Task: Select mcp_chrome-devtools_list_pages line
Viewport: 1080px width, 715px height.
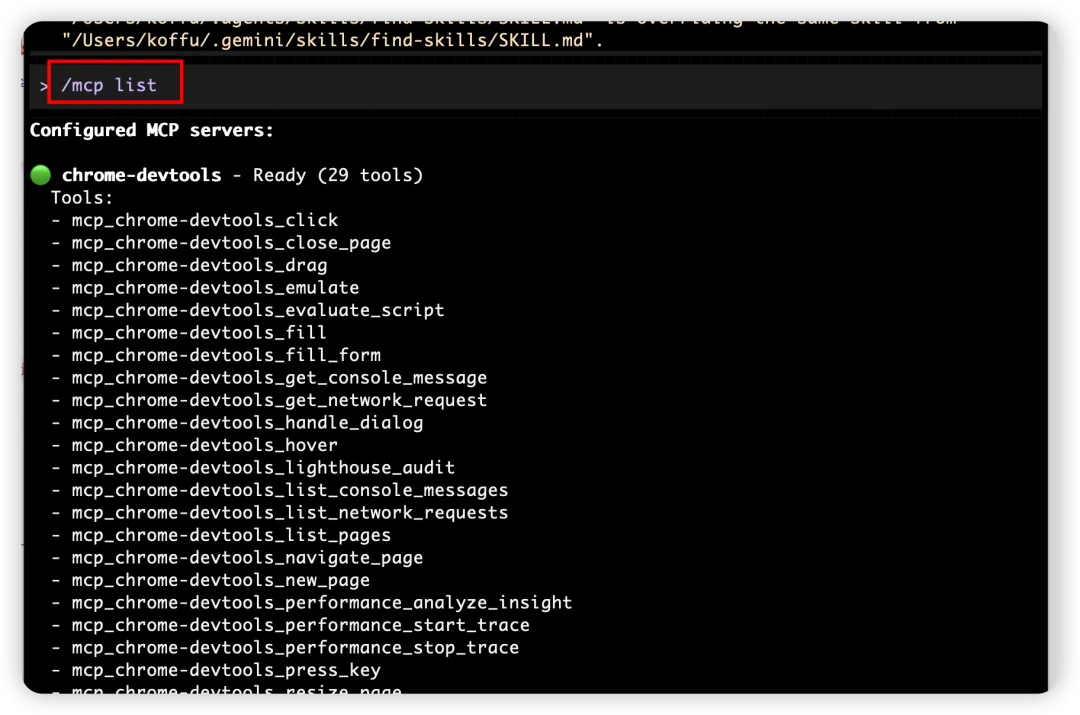Action: coord(231,535)
